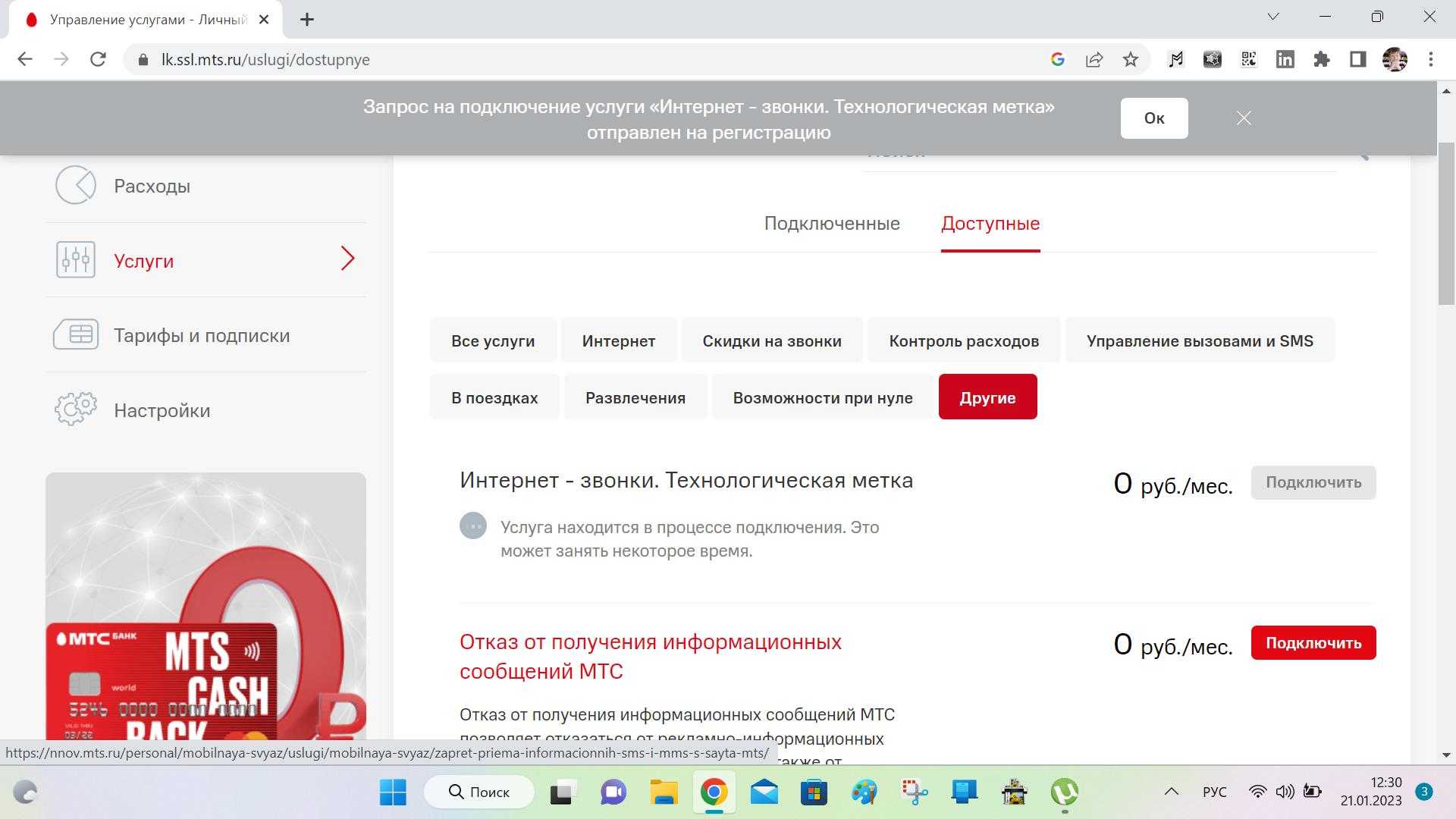Switch input language РУС

click(x=1214, y=792)
